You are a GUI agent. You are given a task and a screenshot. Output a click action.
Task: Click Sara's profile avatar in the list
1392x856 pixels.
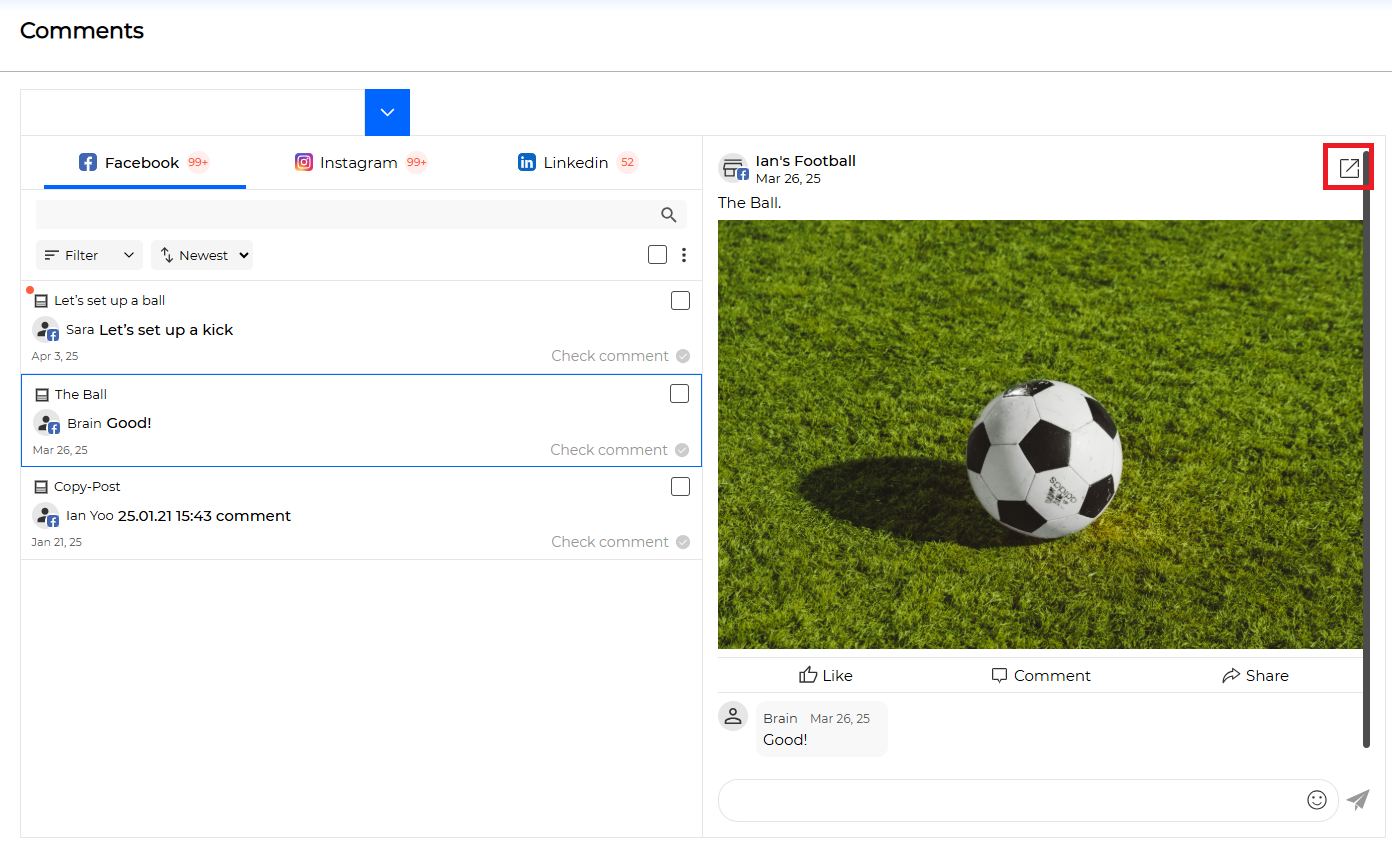[46, 330]
